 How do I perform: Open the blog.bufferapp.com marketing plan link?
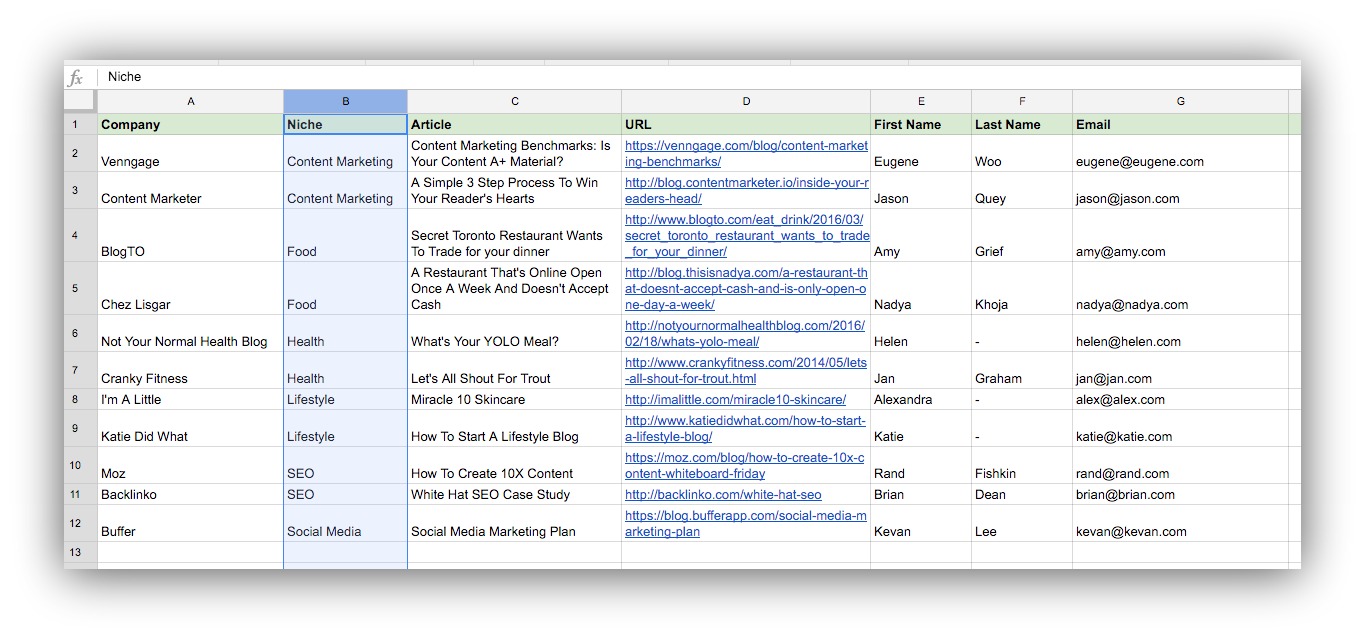[746, 524]
